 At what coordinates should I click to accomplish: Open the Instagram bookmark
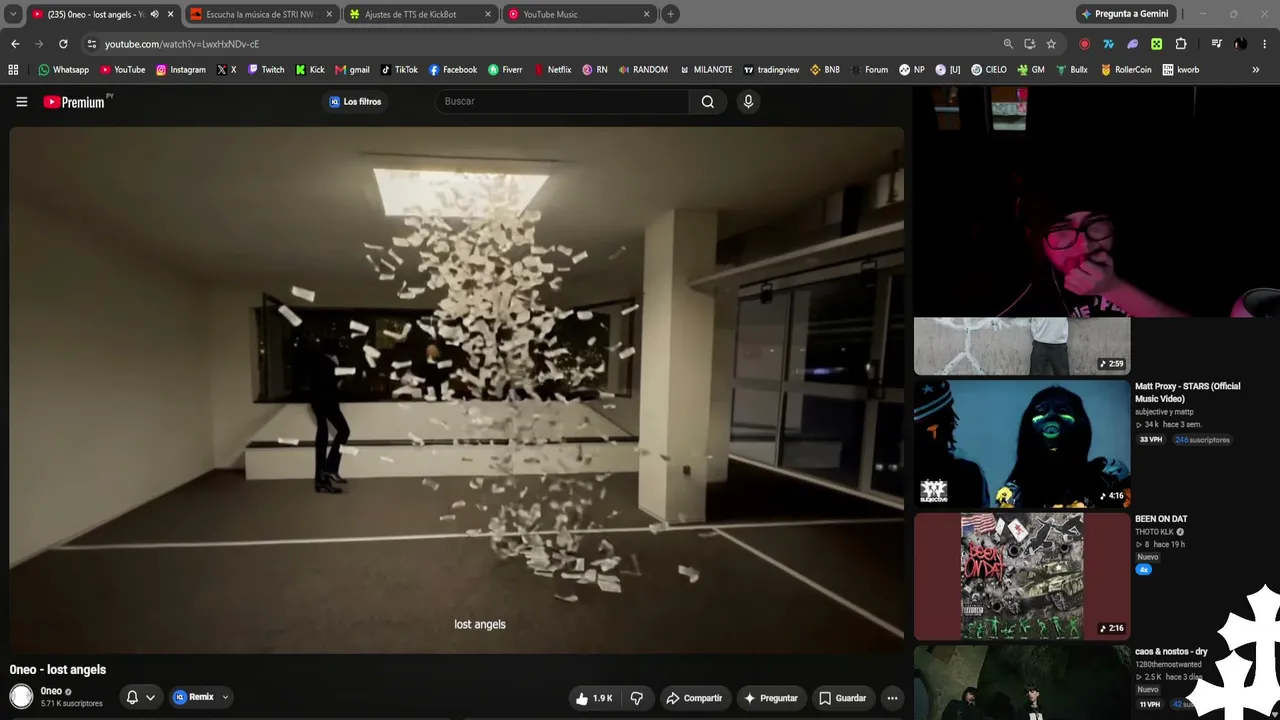tap(180, 70)
